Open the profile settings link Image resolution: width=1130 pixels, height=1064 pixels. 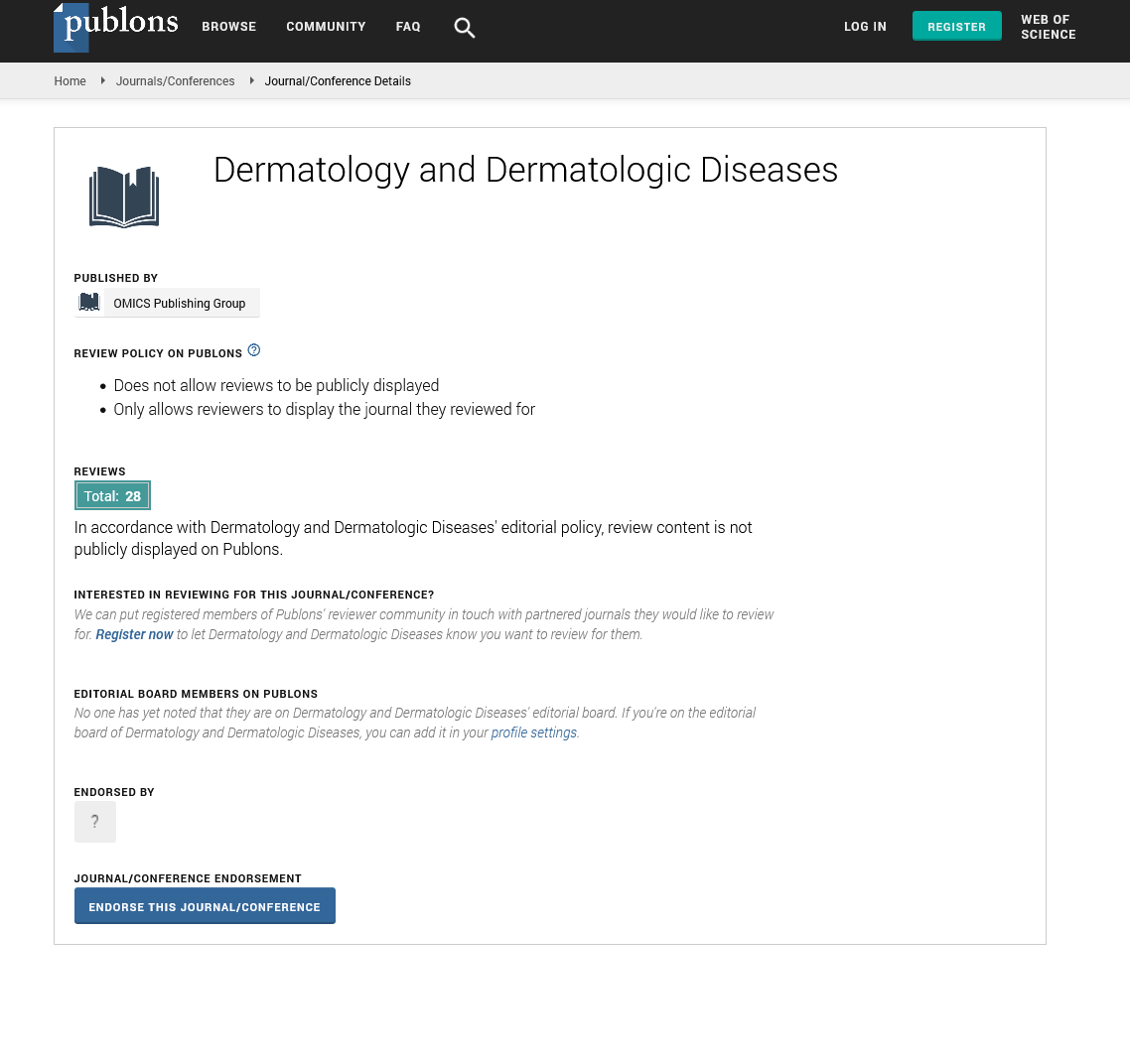click(x=534, y=732)
